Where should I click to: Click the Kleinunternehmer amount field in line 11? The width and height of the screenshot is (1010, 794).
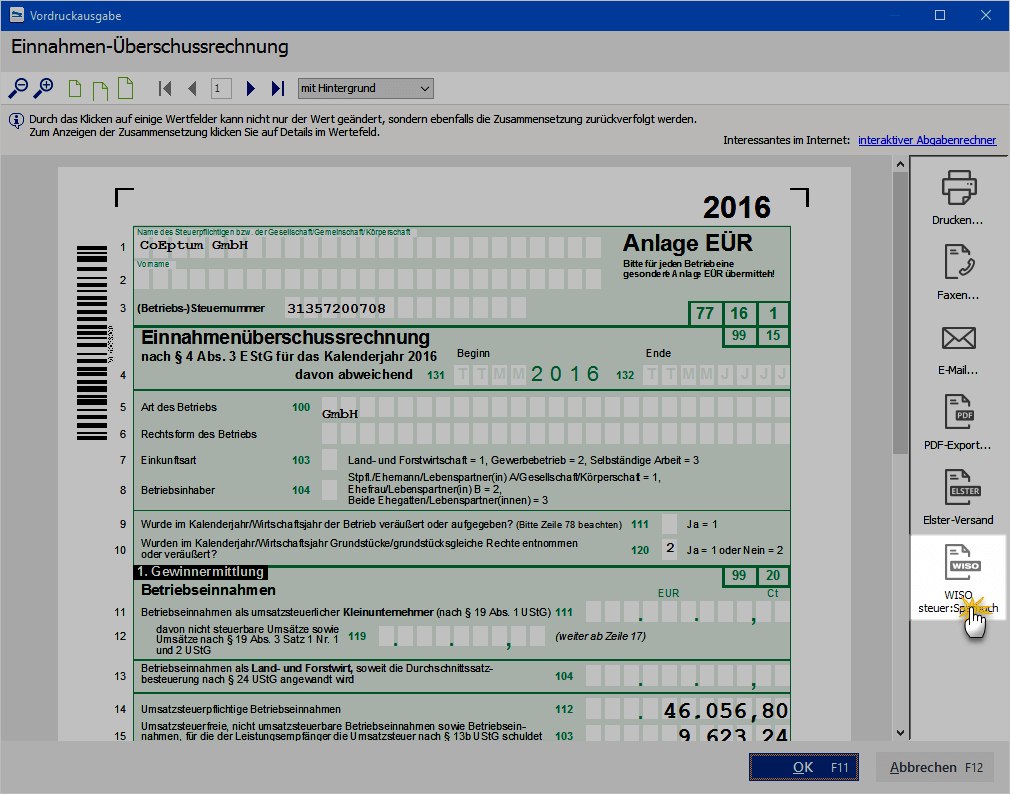point(687,612)
